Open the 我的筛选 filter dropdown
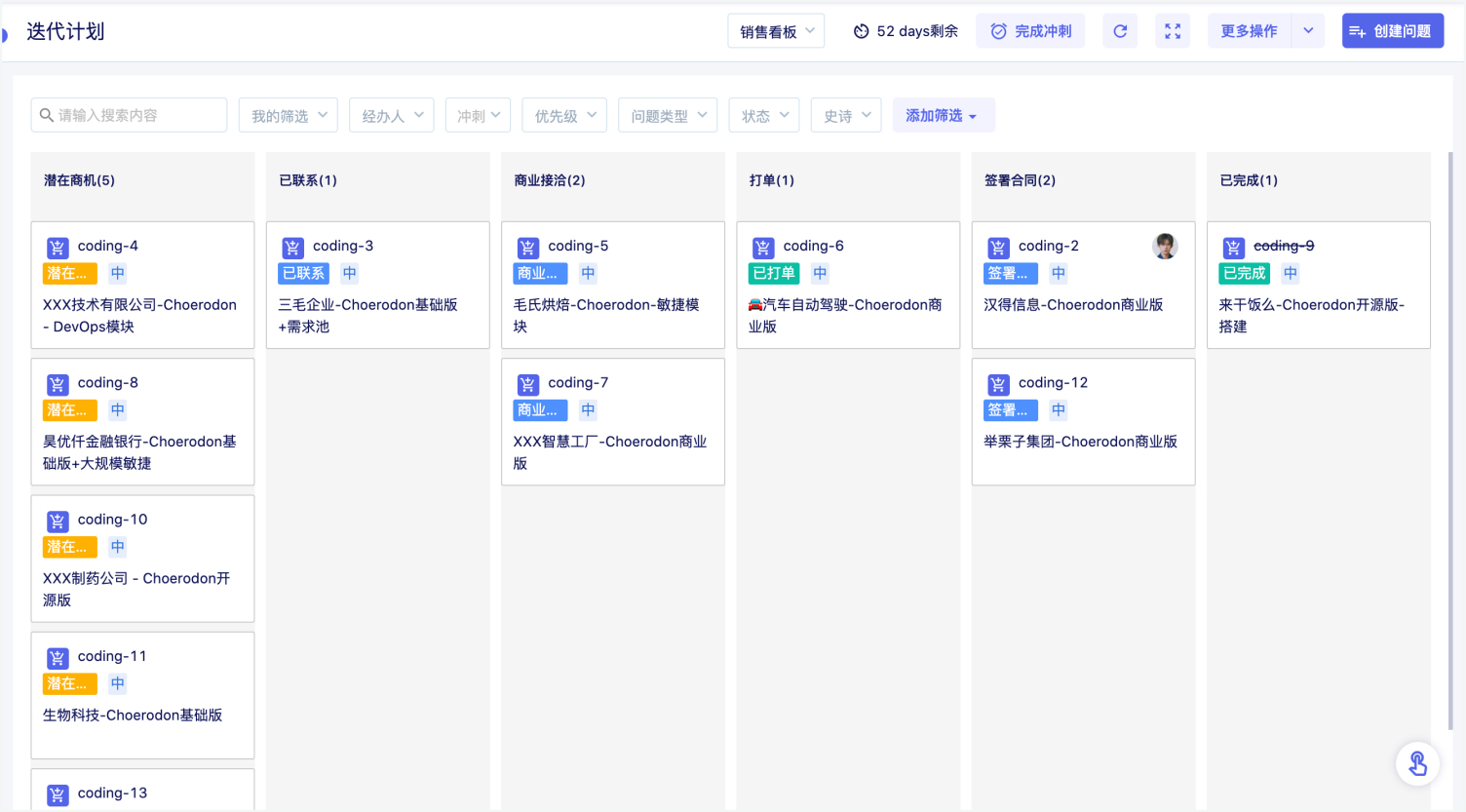1466x812 pixels. click(x=289, y=115)
